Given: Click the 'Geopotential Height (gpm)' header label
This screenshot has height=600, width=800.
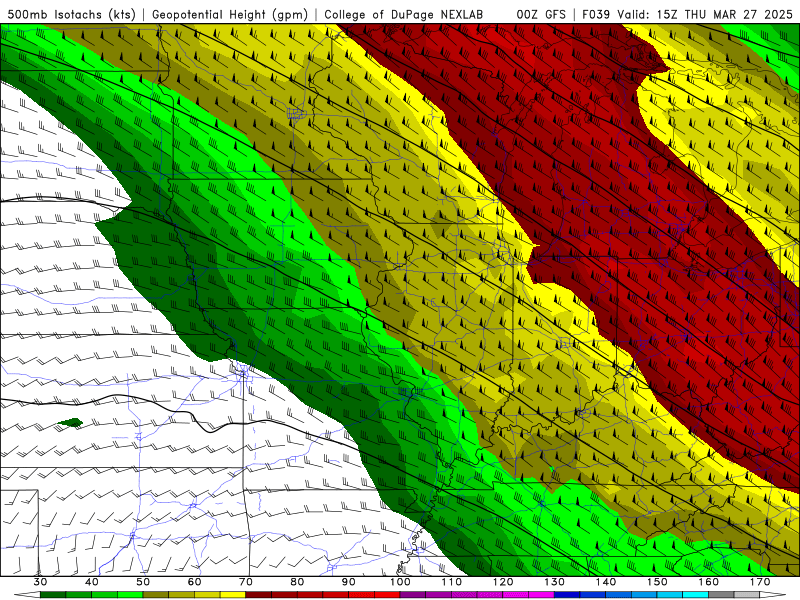Looking at the screenshot, I should (x=230, y=15).
